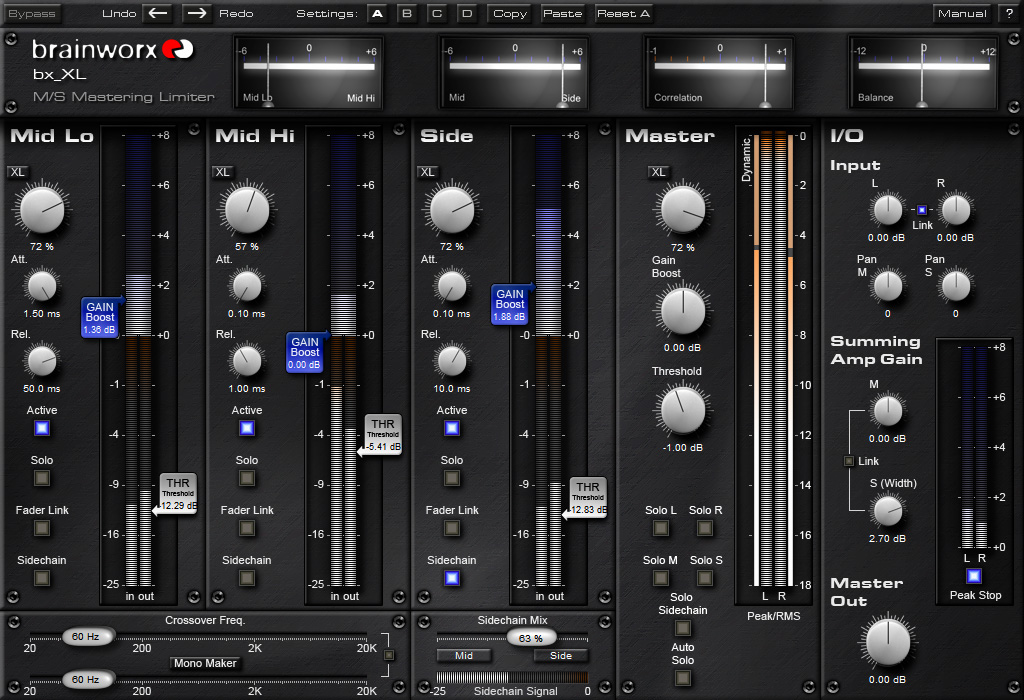
Task: Click the Side Release knob
Action: tap(452, 361)
